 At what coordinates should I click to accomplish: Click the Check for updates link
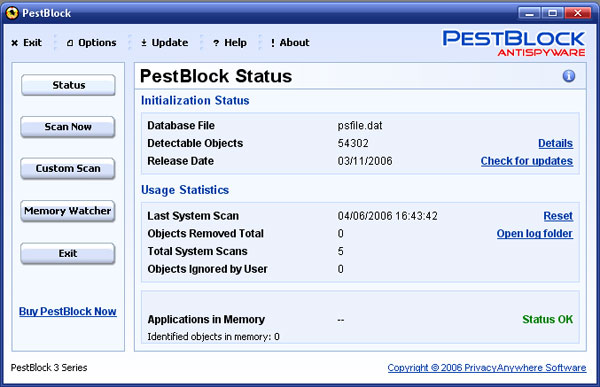pyautogui.click(x=527, y=161)
